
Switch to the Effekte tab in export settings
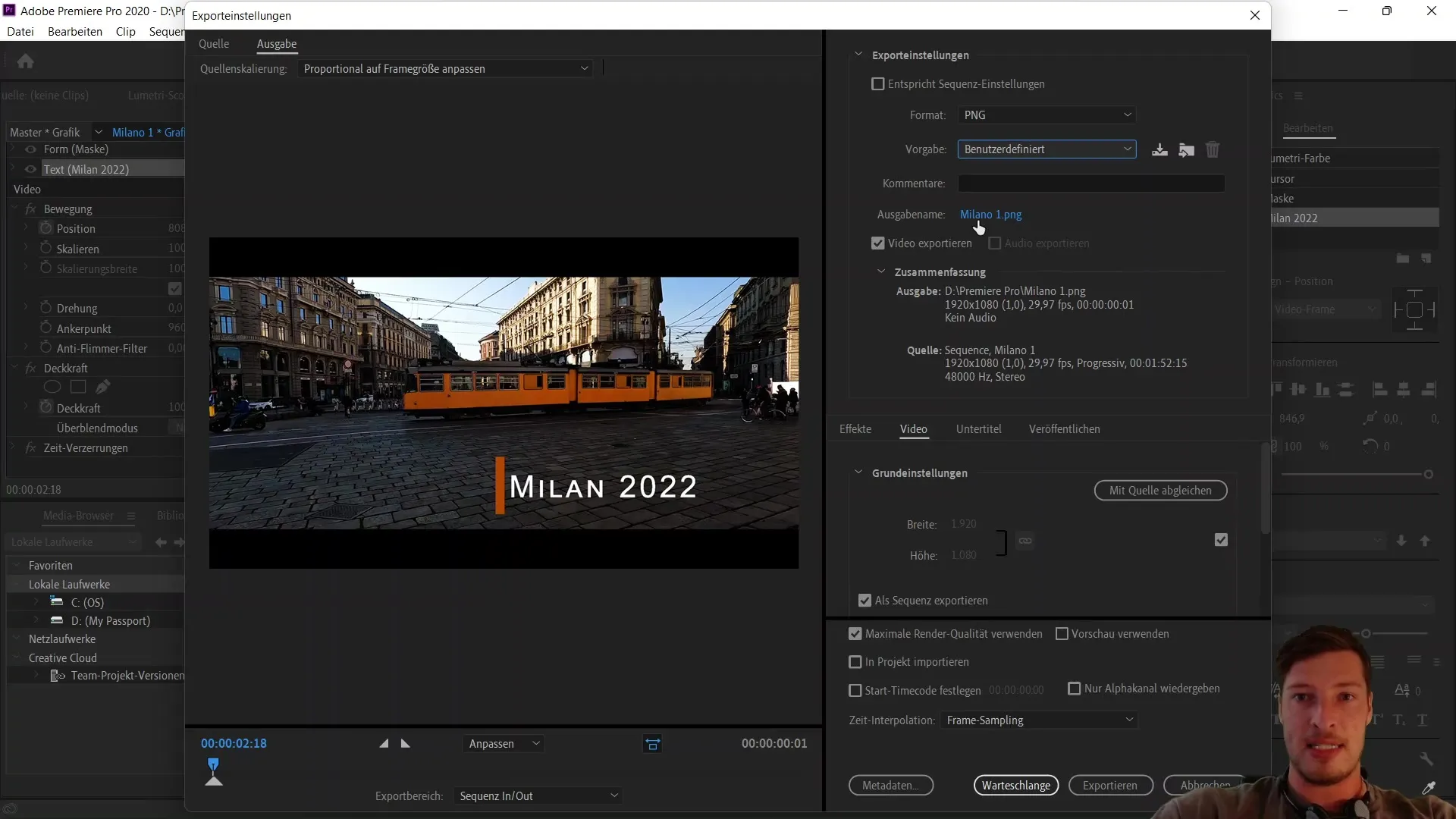pyautogui.click(x=855, y=428)
